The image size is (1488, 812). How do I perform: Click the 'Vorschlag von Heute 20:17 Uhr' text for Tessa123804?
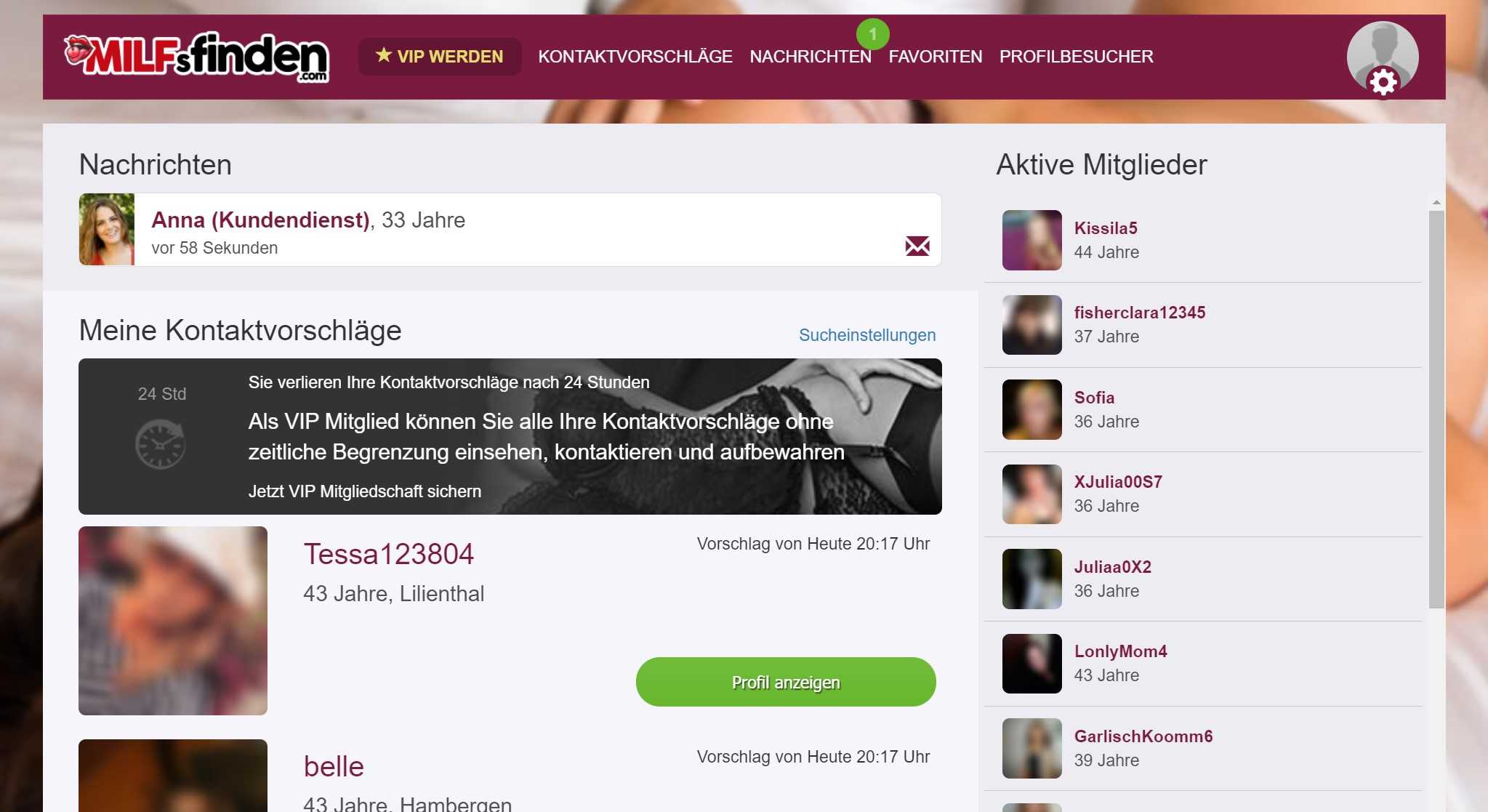pos(813,544)
